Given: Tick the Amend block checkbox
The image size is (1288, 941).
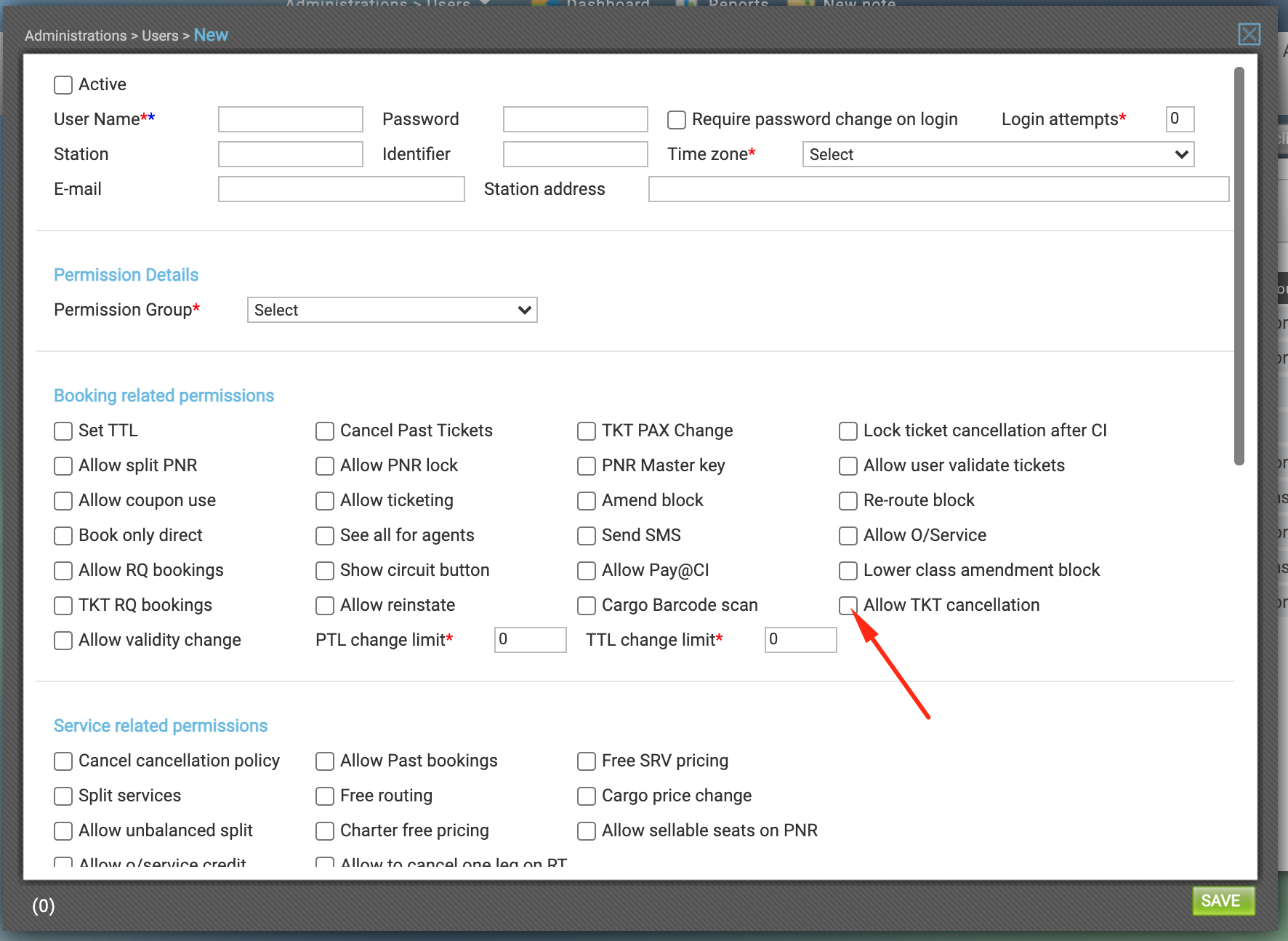Looking at the screenshot, I should click(x=587, y=501).
